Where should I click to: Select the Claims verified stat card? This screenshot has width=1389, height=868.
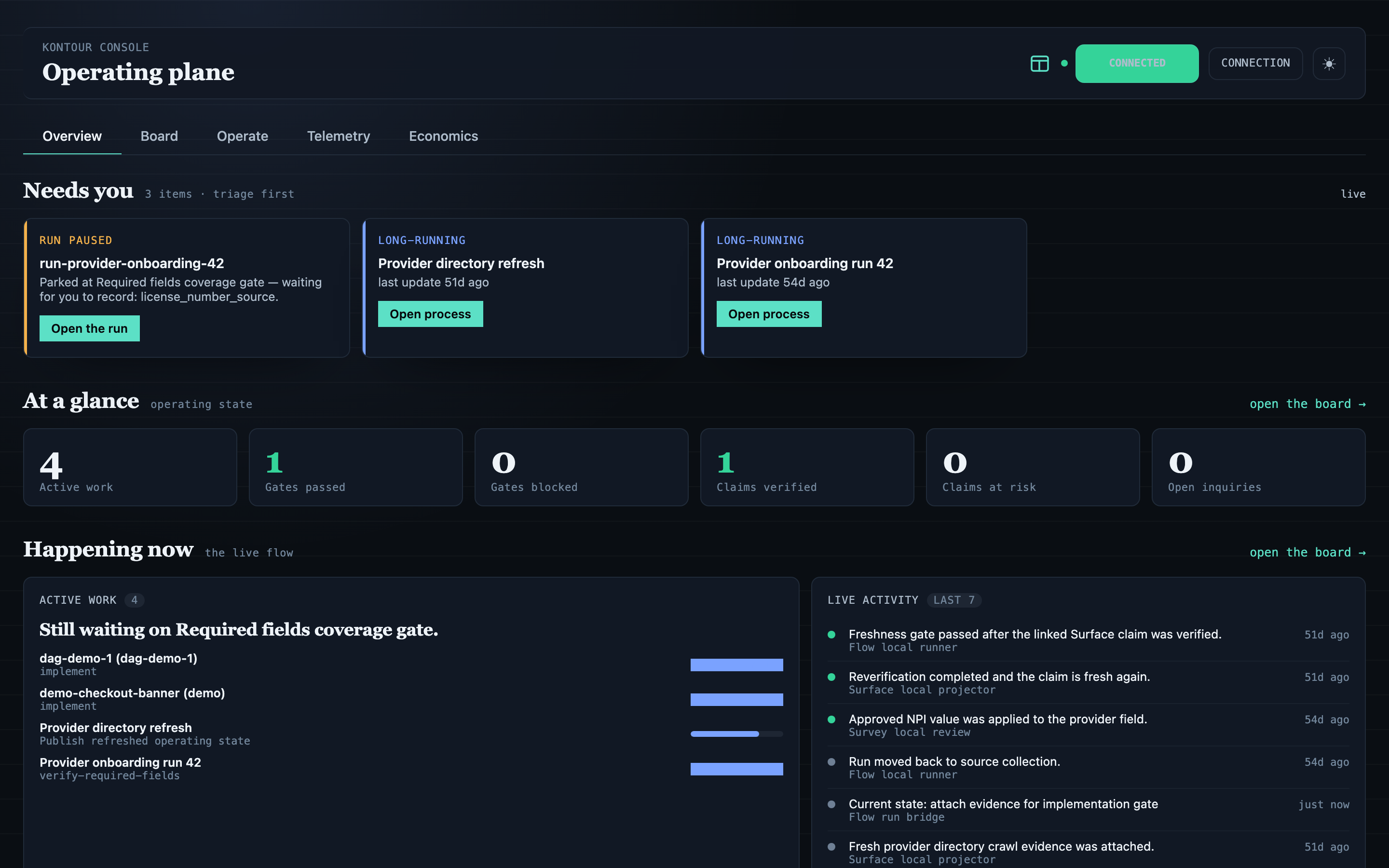(807, 467)
